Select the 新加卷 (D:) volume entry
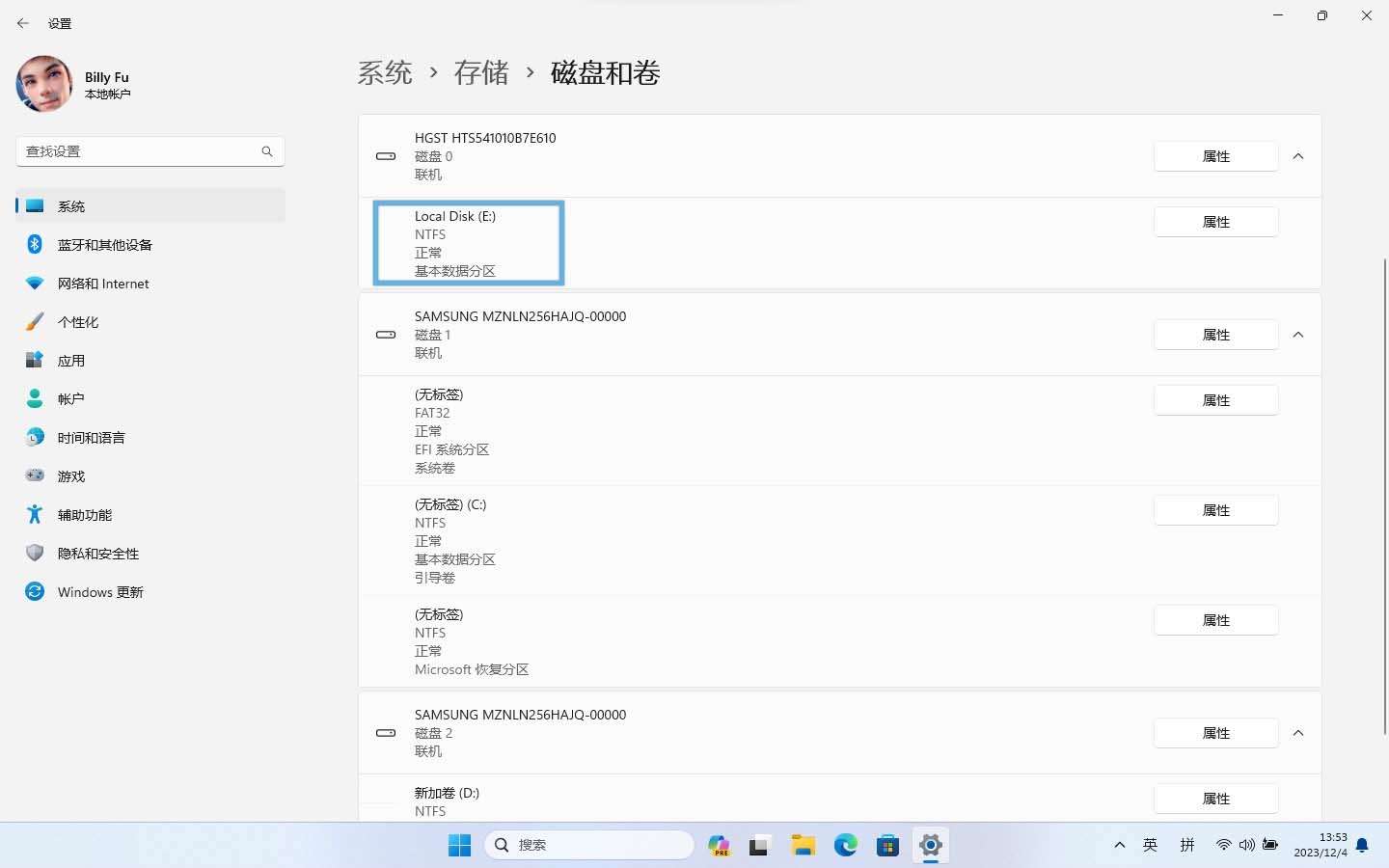Screen dimensions: 1389x868 840,799
